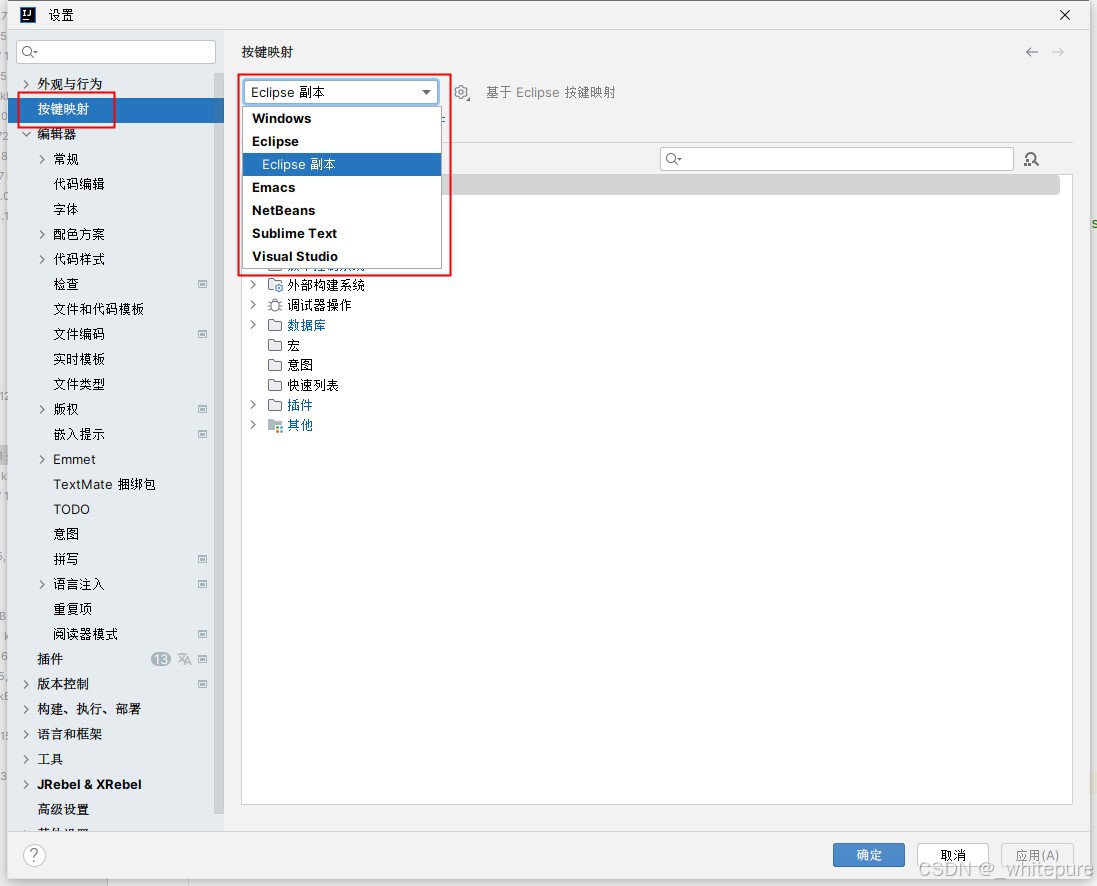
Task: Click project-level icon beside 拼写
Action: click(202, 558)
